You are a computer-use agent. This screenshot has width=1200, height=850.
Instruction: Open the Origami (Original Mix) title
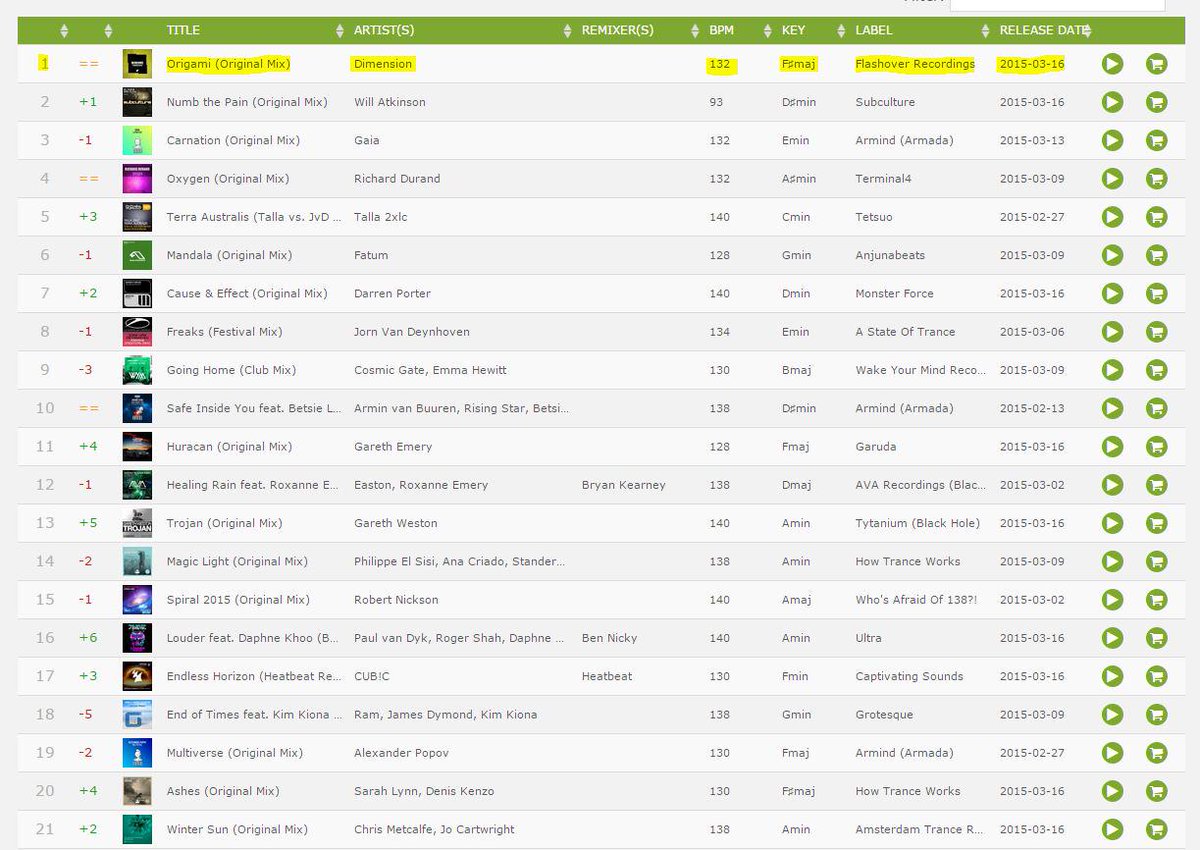pos(228,64)
